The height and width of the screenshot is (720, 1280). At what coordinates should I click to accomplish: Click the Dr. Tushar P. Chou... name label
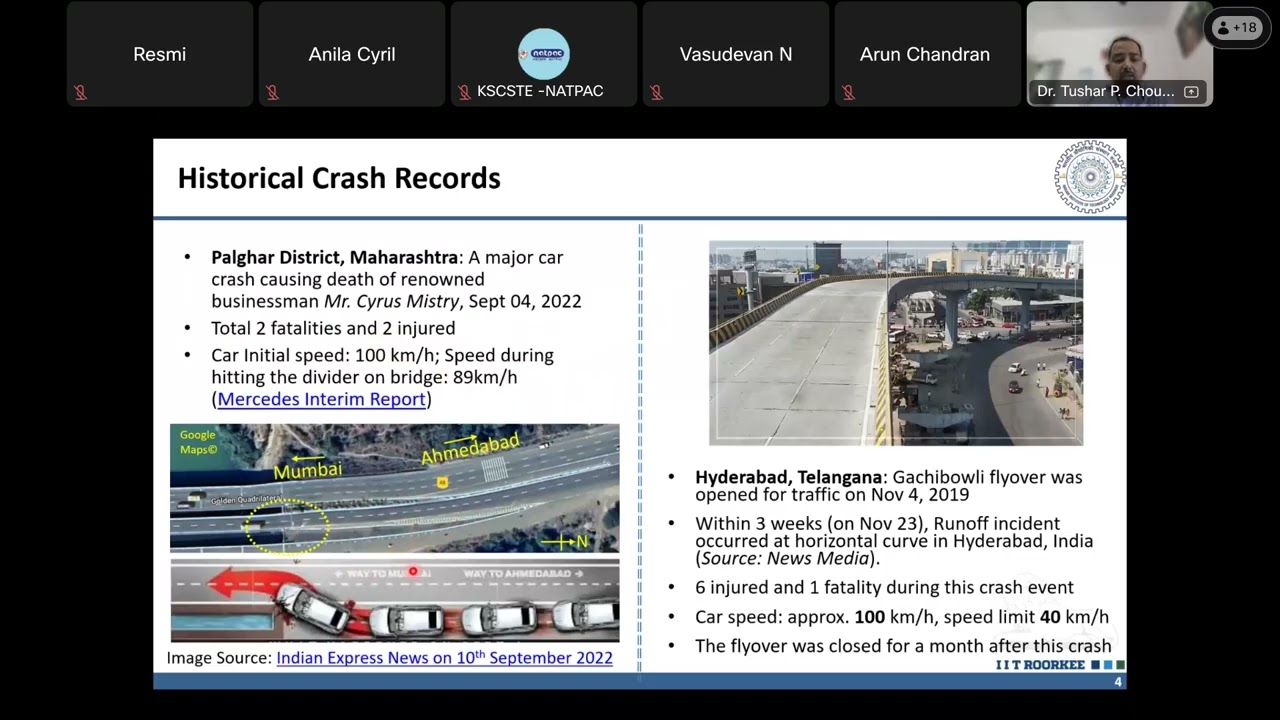click(1106, 91)
